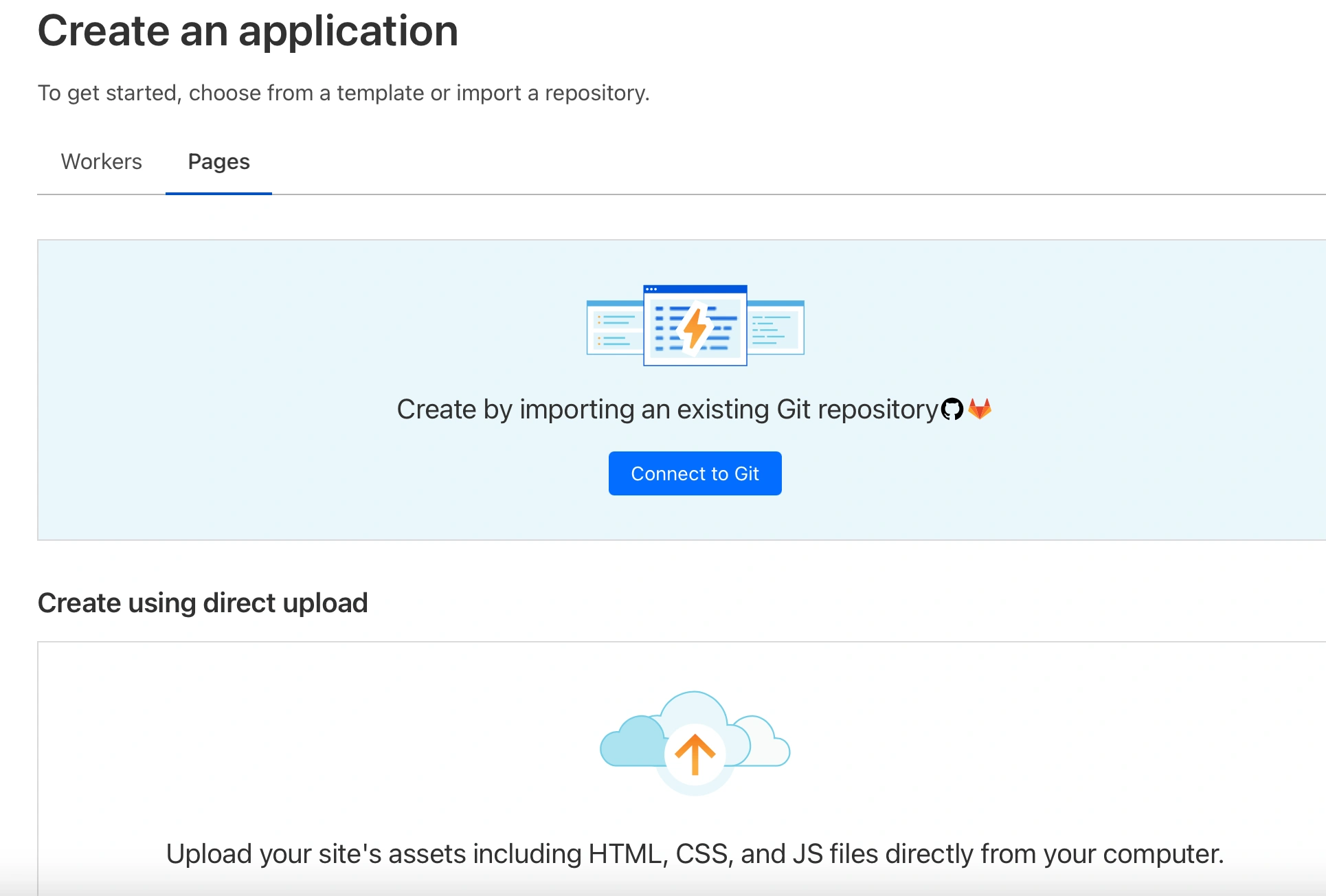Viewport: 1326px width, 896px height.
Task: Click the 'To get started' description text
Action: [x=344, y=93]
